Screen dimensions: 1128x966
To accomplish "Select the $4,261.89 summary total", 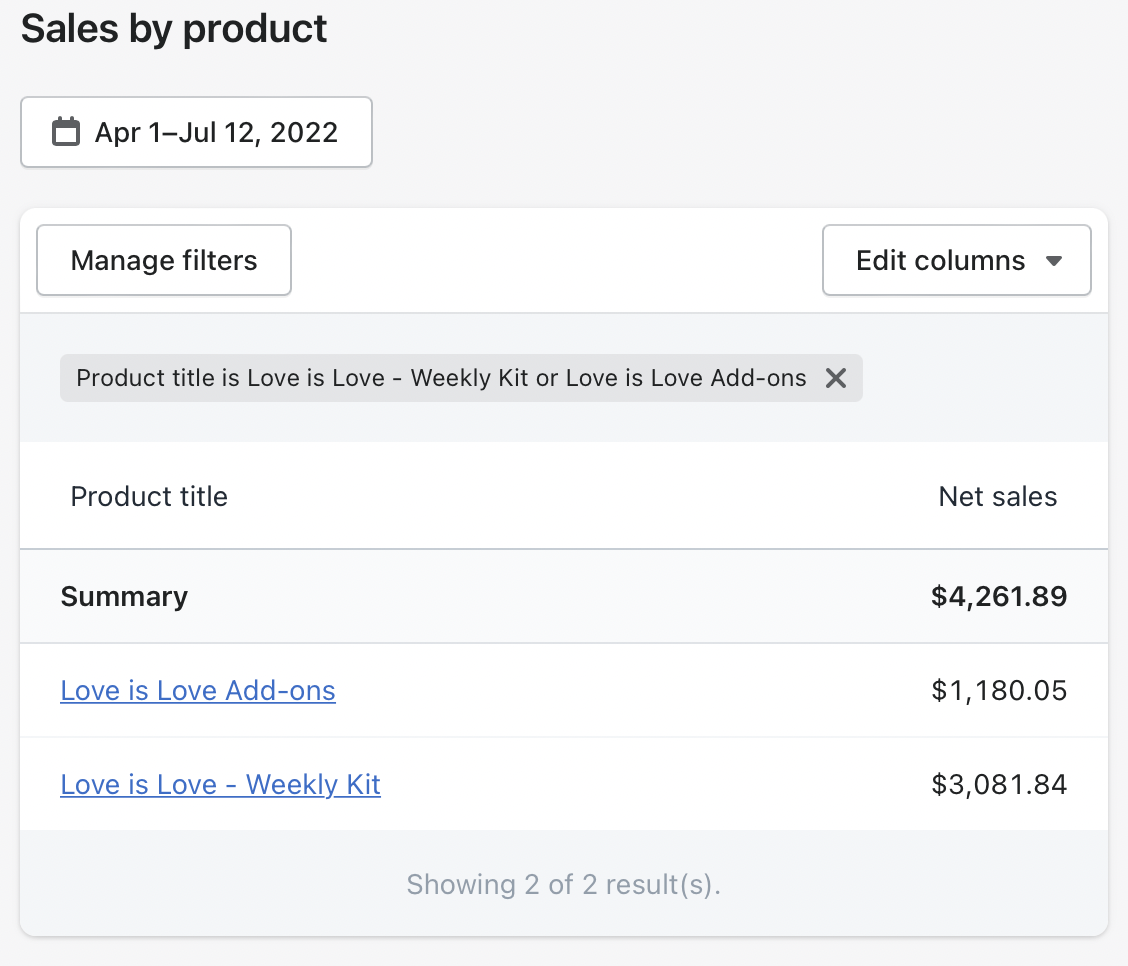I will coord(998,597).
